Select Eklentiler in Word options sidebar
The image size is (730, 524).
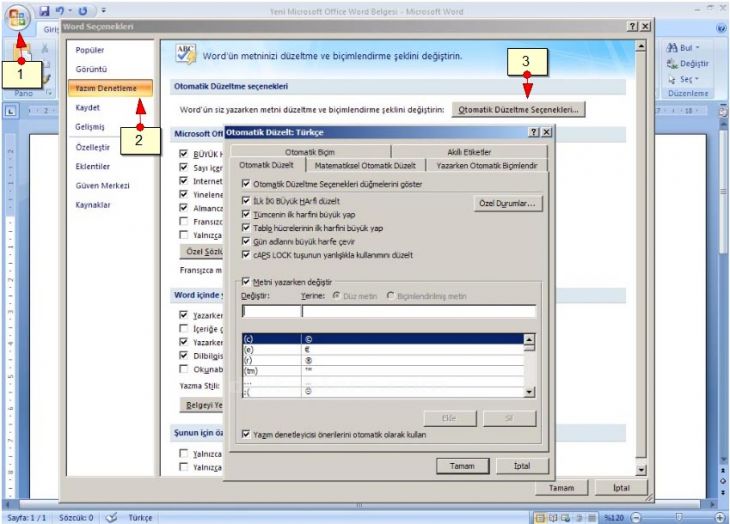93,166
